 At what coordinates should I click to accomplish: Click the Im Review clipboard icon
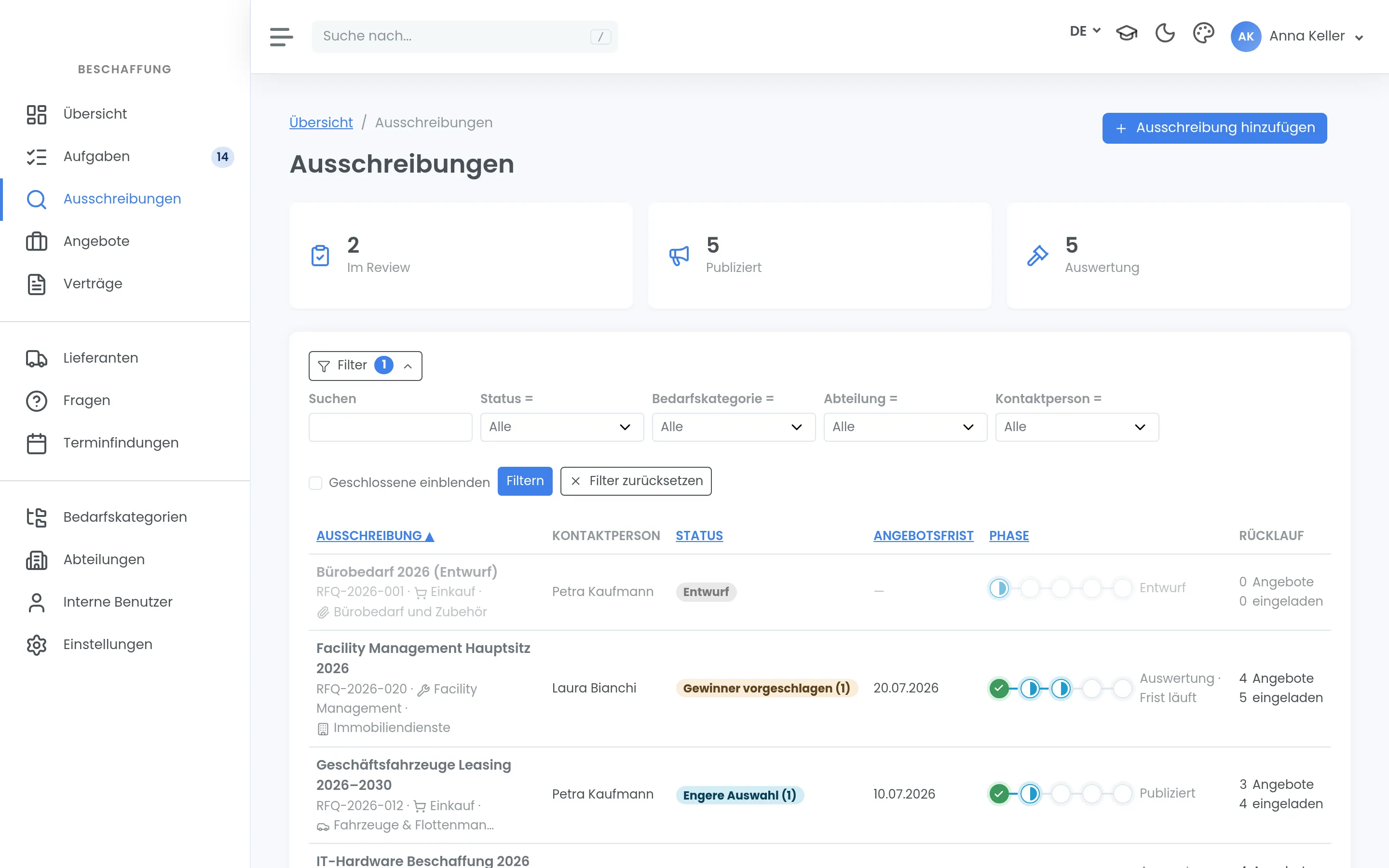pyautogui.click(x=320, y=256)
